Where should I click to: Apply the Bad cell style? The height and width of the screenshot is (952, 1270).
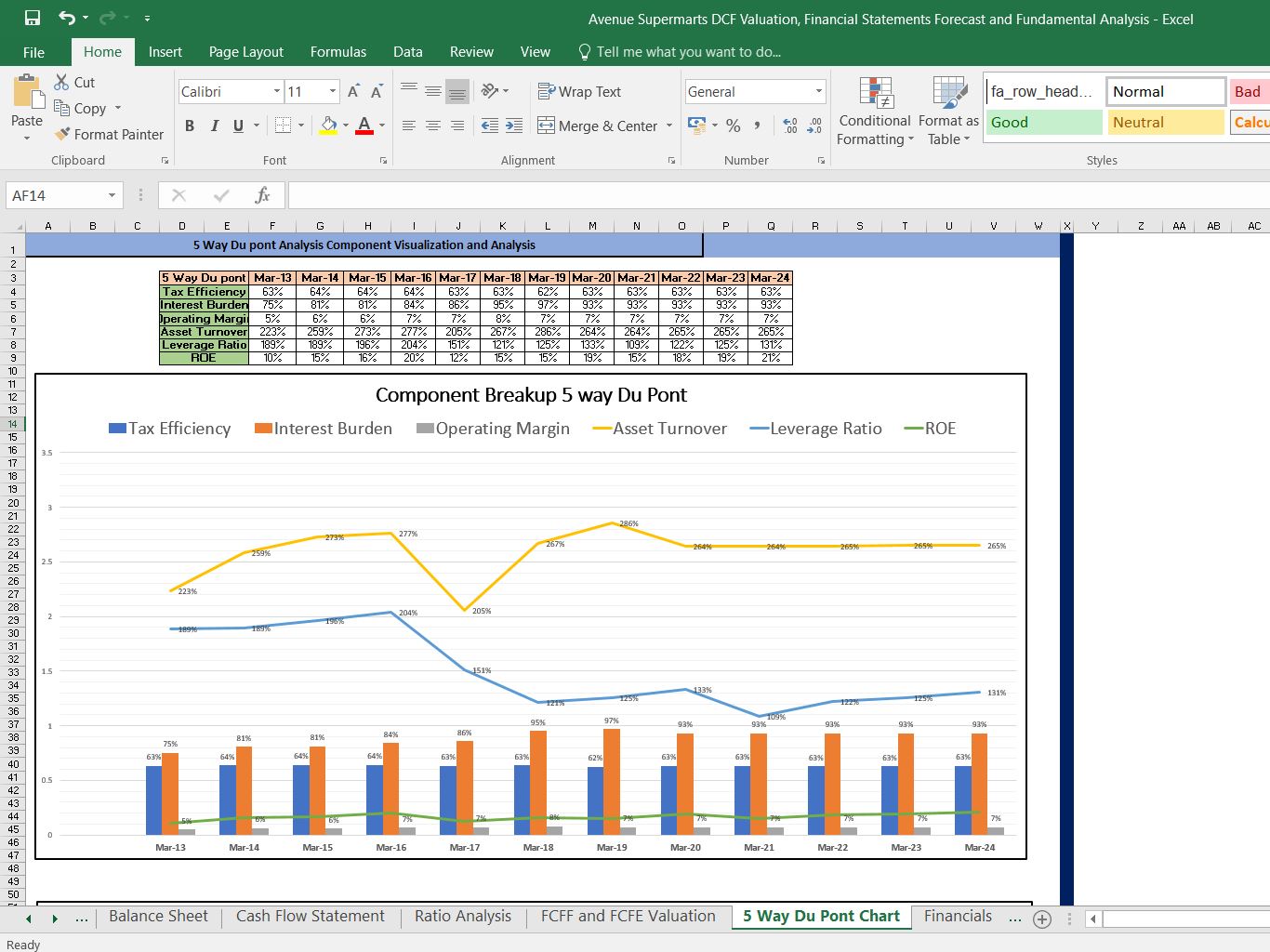click(1250, 91)
